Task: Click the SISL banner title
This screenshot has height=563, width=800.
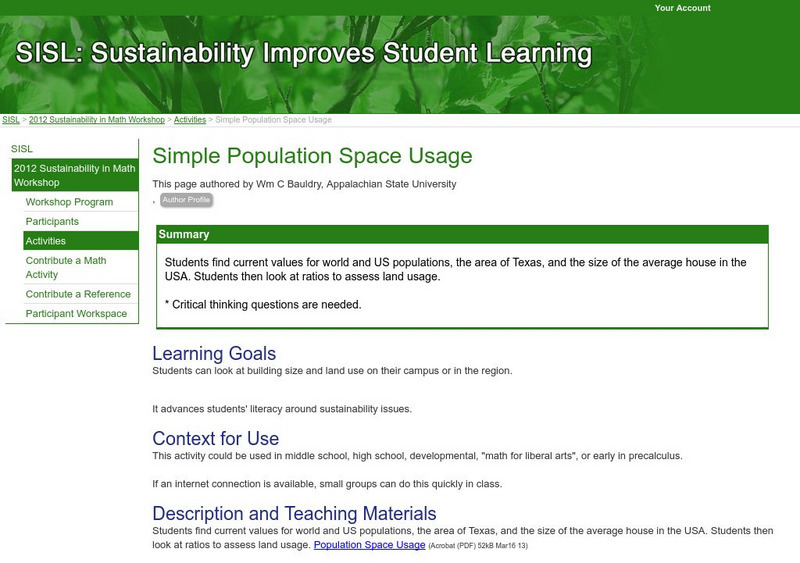Action: 304,53
